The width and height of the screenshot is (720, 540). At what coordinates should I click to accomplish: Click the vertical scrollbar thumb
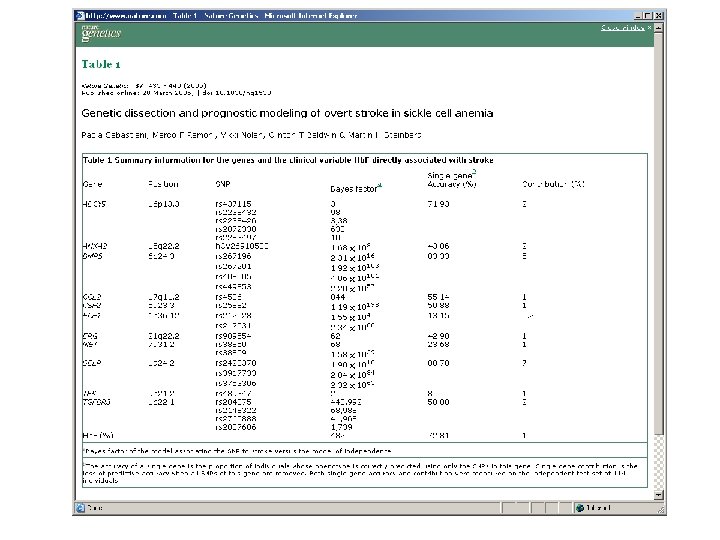(658, 233)
